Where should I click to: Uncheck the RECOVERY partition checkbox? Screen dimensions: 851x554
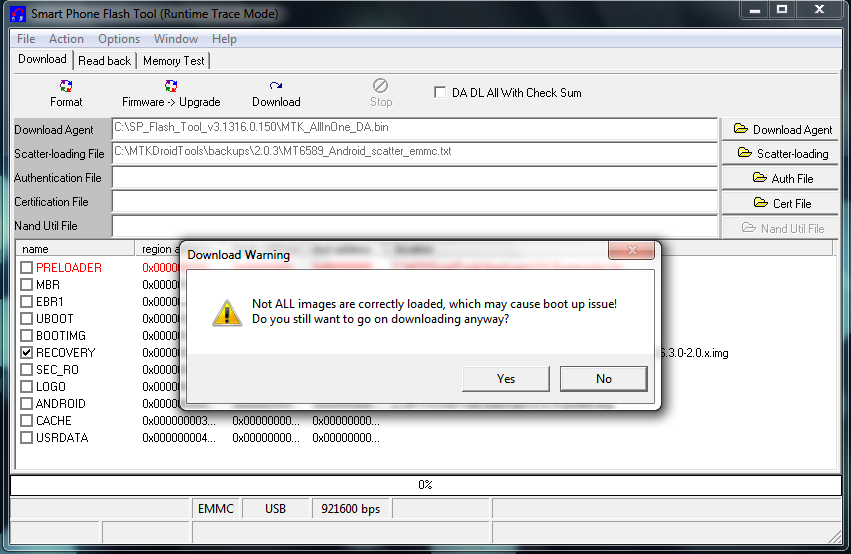27,353
